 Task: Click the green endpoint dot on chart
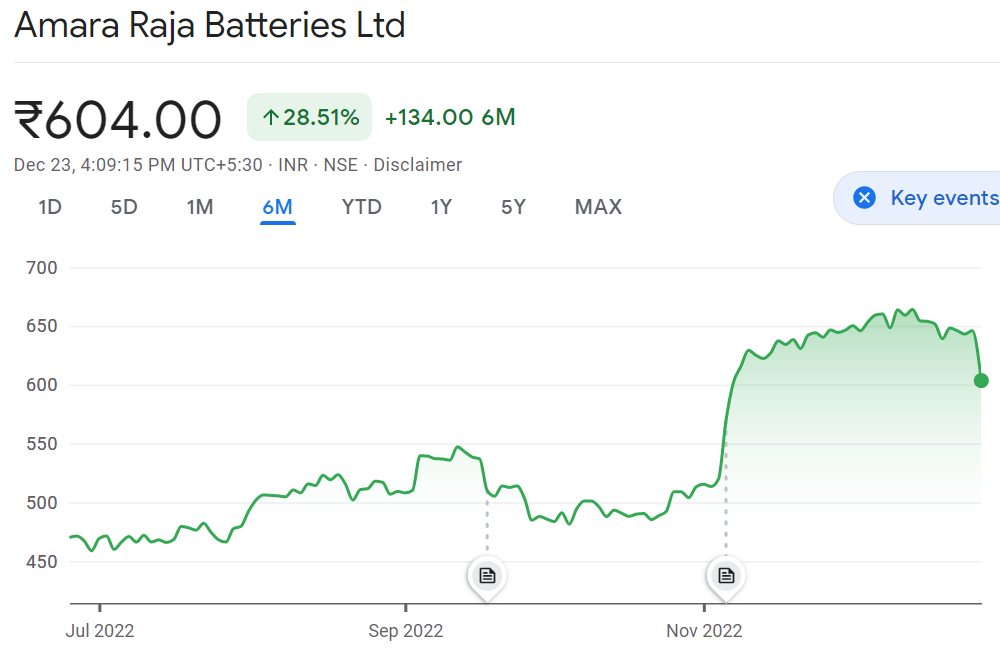click(x=981, y=380)
